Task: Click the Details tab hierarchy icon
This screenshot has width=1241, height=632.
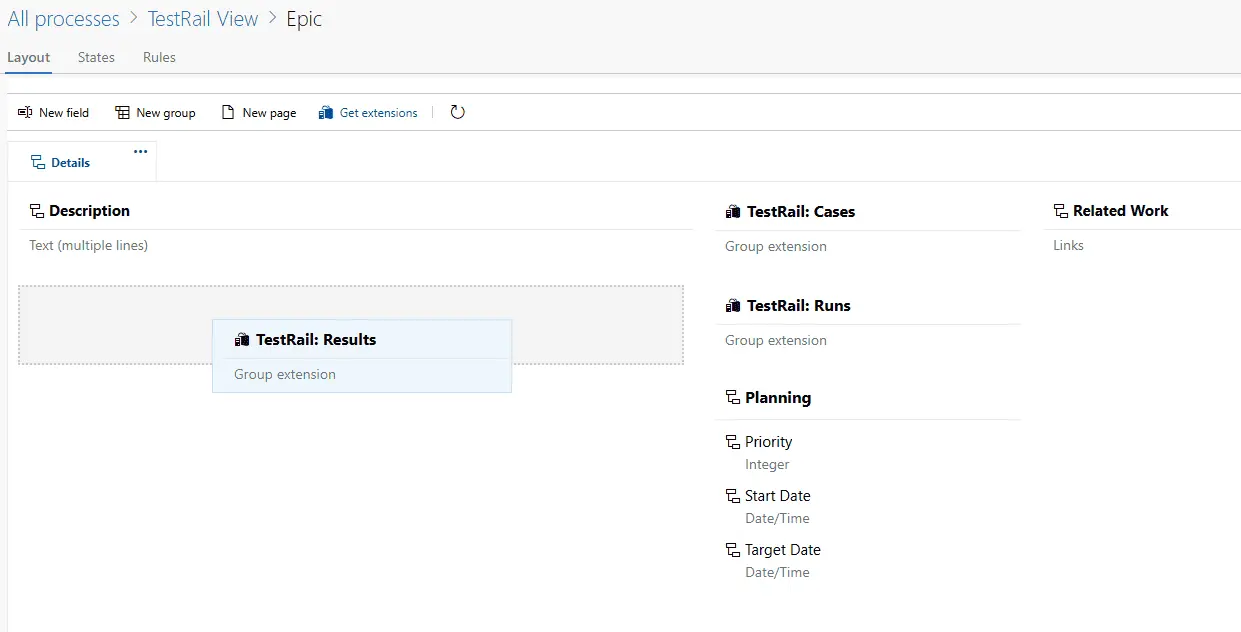Action: tap(38, 162)
